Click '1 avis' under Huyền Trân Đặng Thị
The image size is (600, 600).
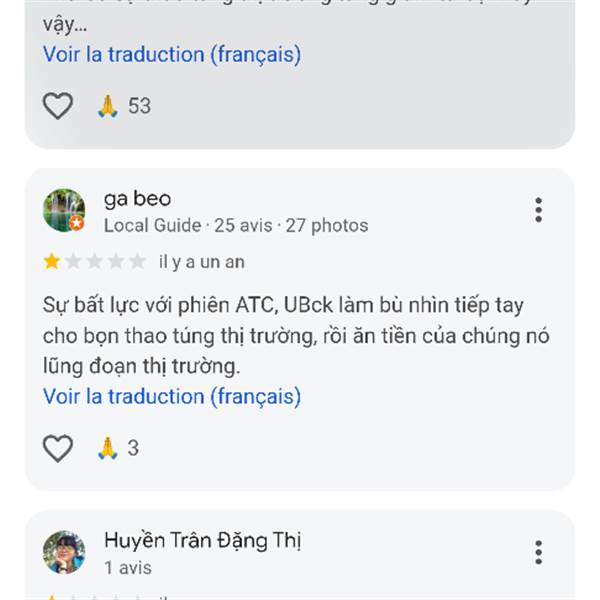click(x=128, y=567)
